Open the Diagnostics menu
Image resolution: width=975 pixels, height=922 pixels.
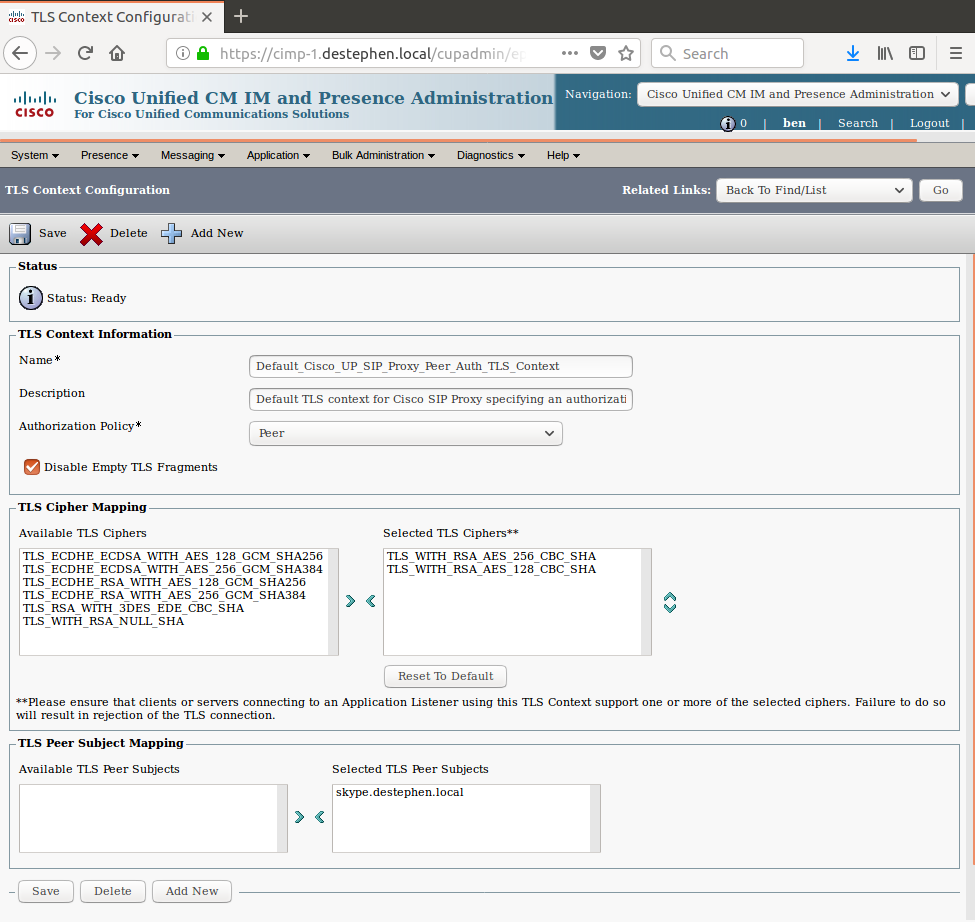tap(491, 155)
